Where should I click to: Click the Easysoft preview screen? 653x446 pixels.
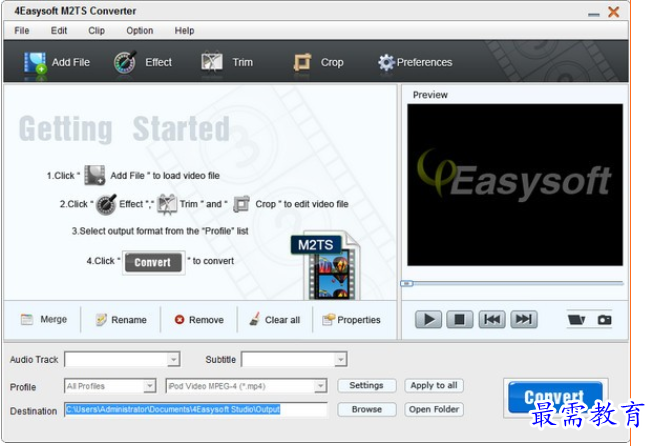point(515,185)
